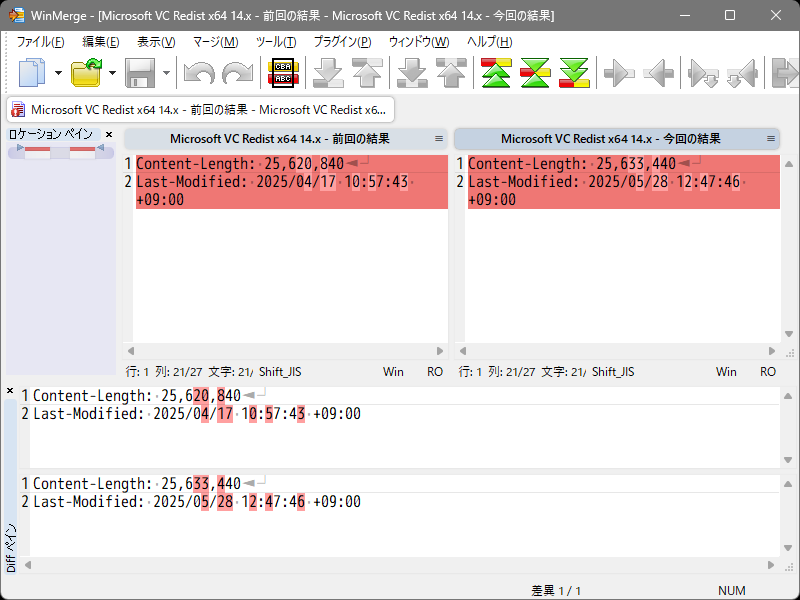Click the CBA/ABC select line difference icon
800x600 pixels.
click(283, 73)
